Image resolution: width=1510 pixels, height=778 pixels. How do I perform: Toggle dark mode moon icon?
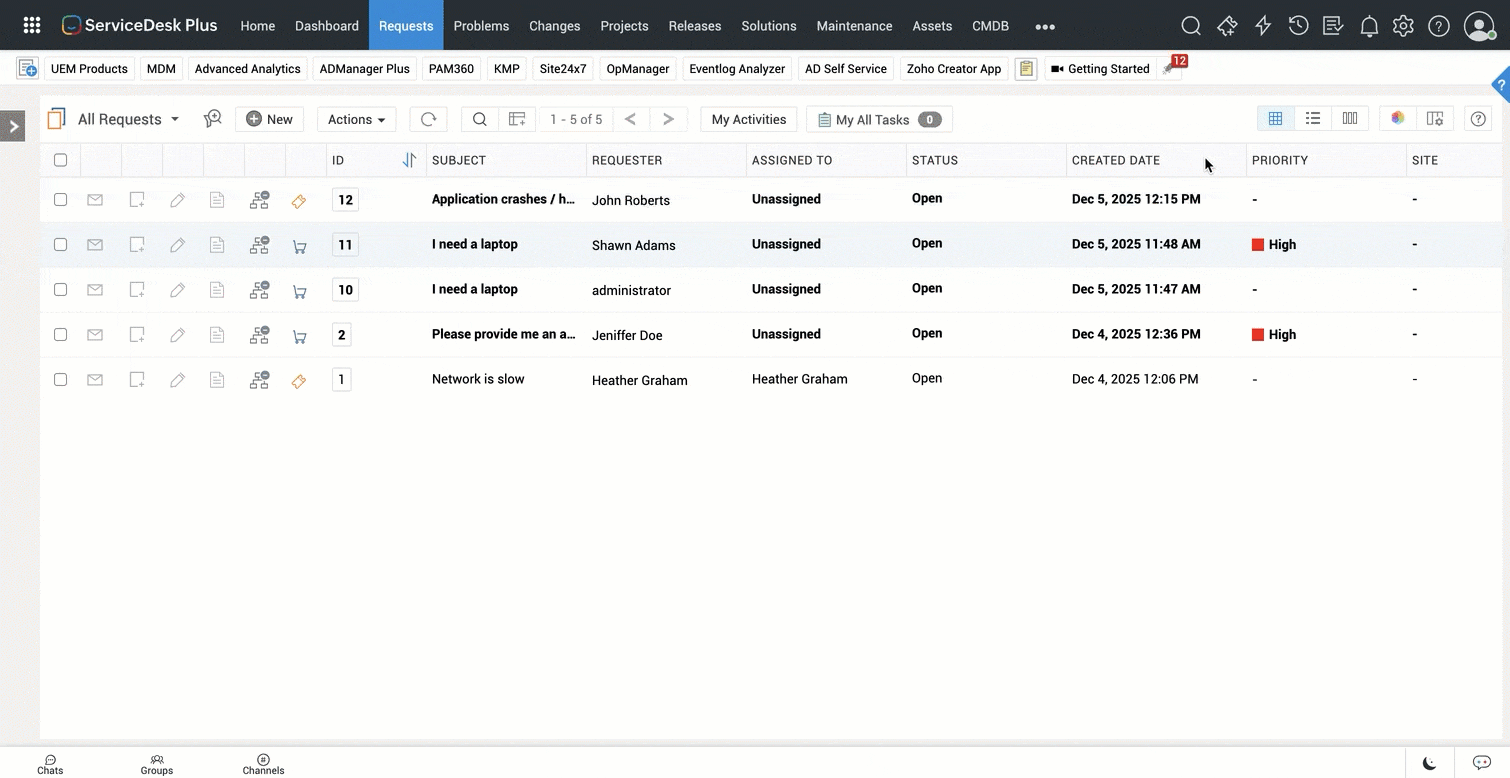coord(1430,764)
